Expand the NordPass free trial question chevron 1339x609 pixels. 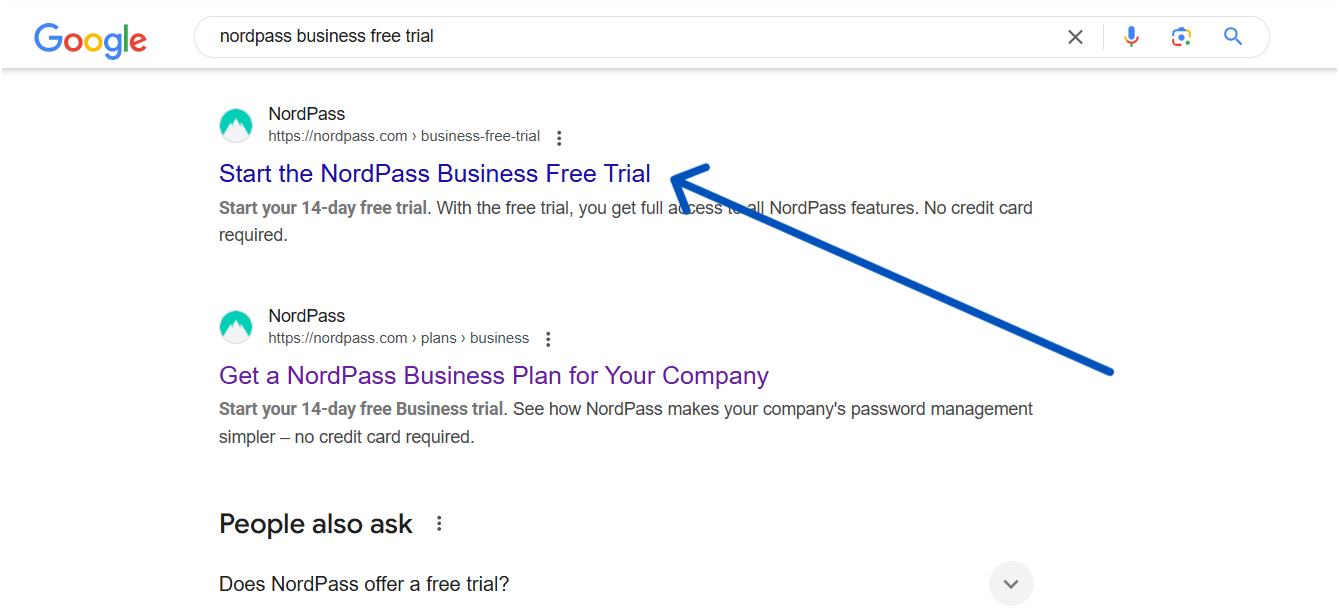coord(1011,584)
